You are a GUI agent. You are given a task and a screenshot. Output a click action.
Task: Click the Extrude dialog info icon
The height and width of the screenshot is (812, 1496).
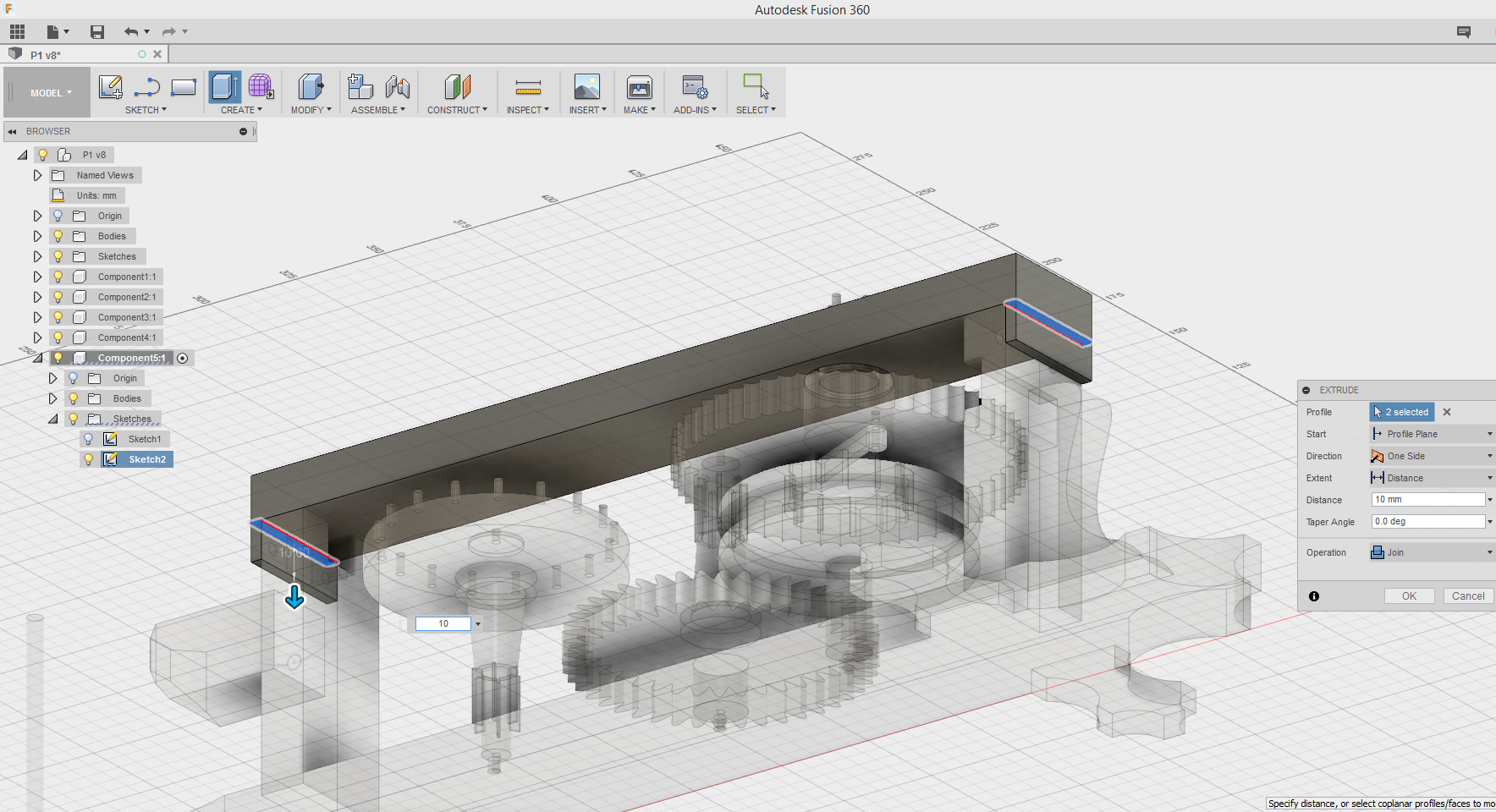pyautogui.click(x=1314, y=596)
